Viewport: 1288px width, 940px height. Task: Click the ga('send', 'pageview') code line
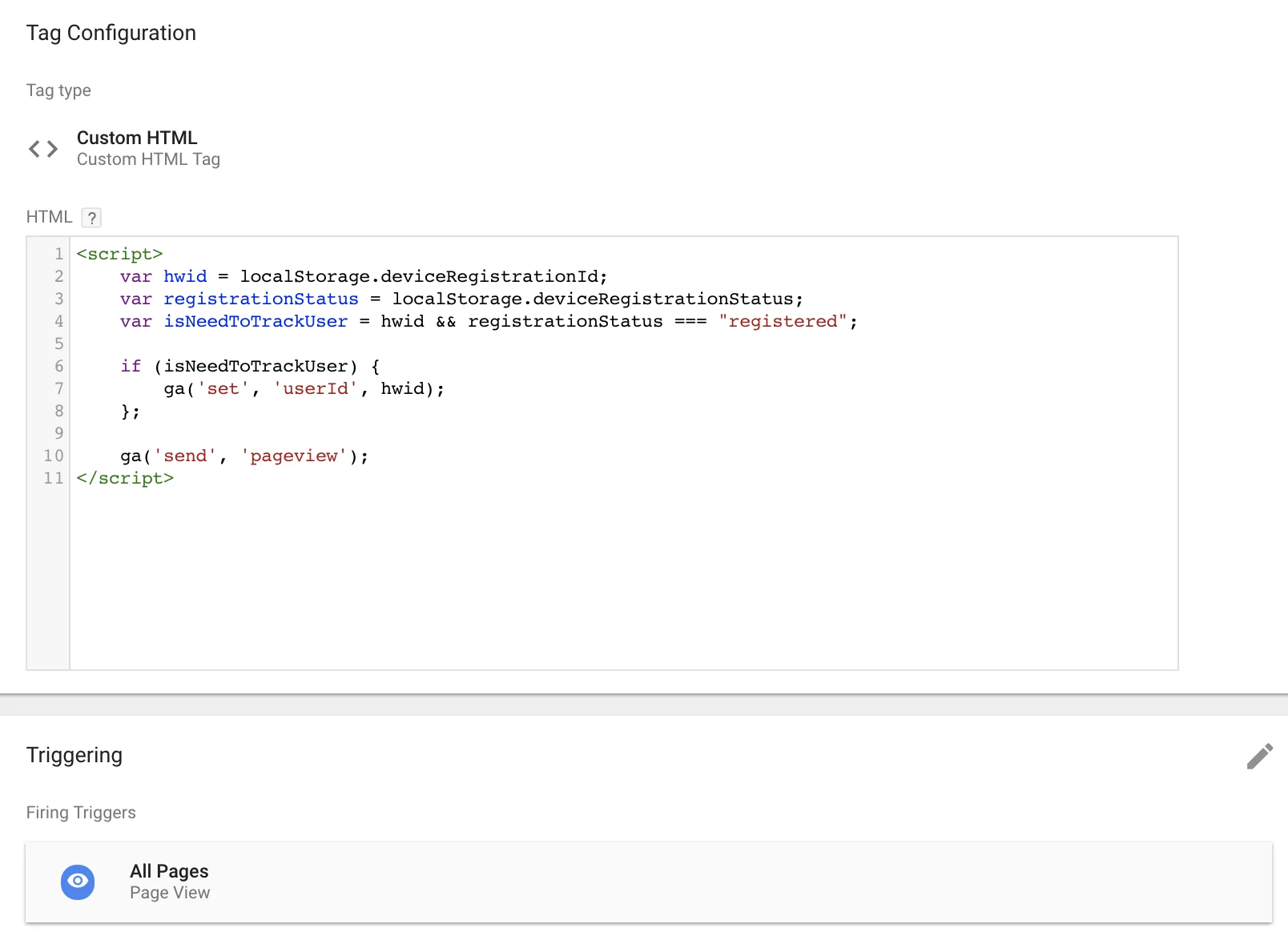coord(244,456)
